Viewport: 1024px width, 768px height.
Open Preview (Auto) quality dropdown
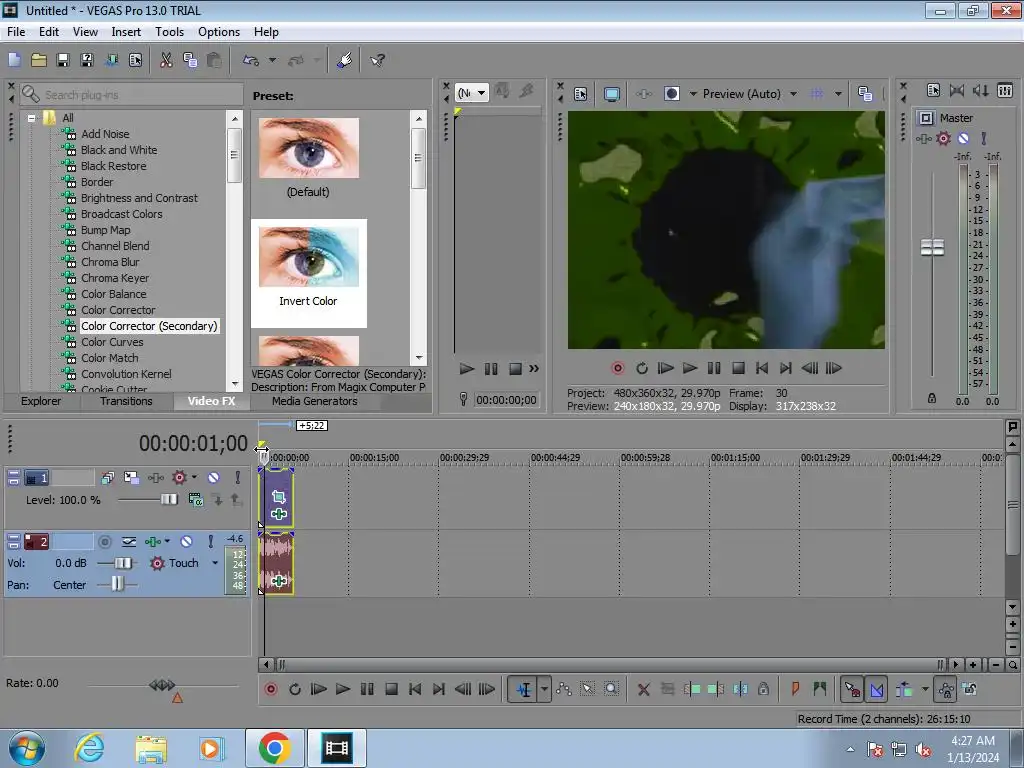point(793,94)
